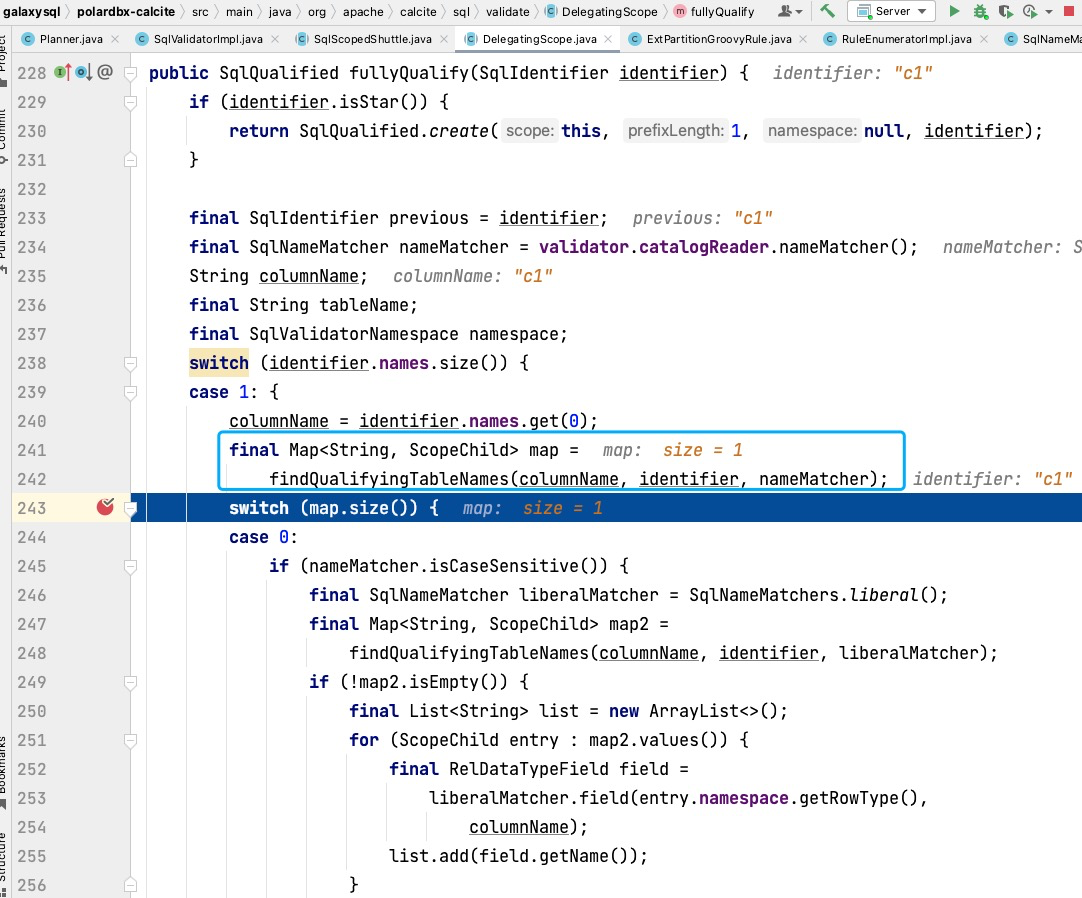Viewport: 1082px width, 898px height.
Task: Collapse the case 1 fold at line 239
Action: [130, 392]
